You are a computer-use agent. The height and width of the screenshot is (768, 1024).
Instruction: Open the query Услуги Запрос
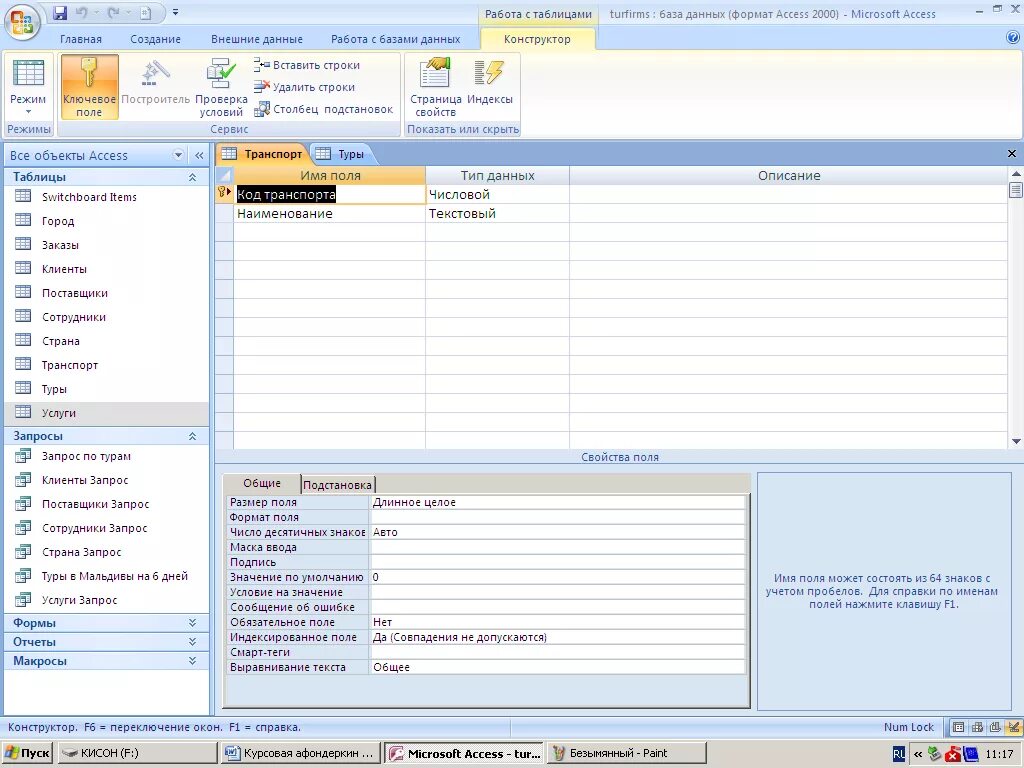tap(80, 600)
